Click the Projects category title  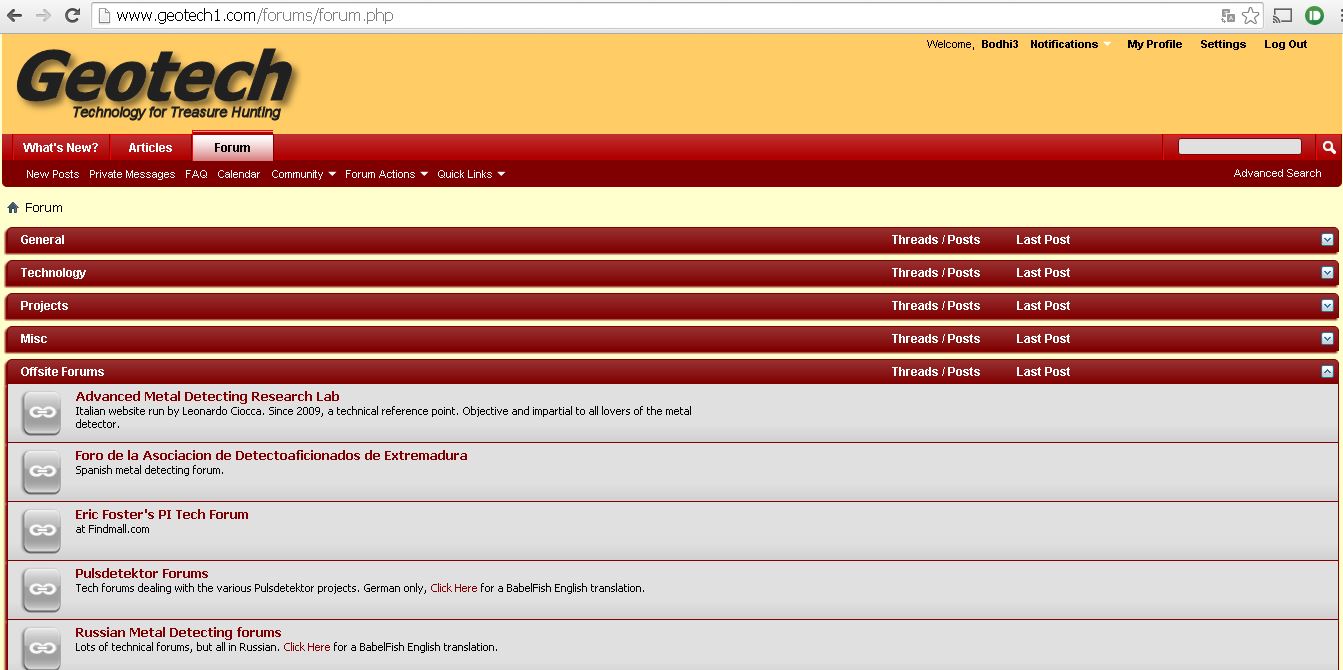pos(44,306)
